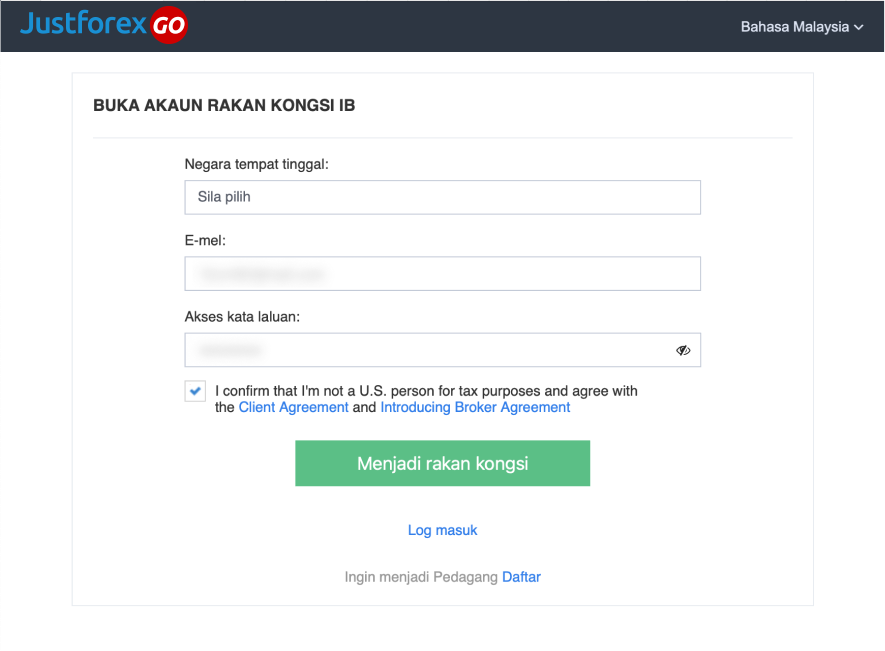
Task: Show password with the crossed-eye icon
Action: click(683, 350)
